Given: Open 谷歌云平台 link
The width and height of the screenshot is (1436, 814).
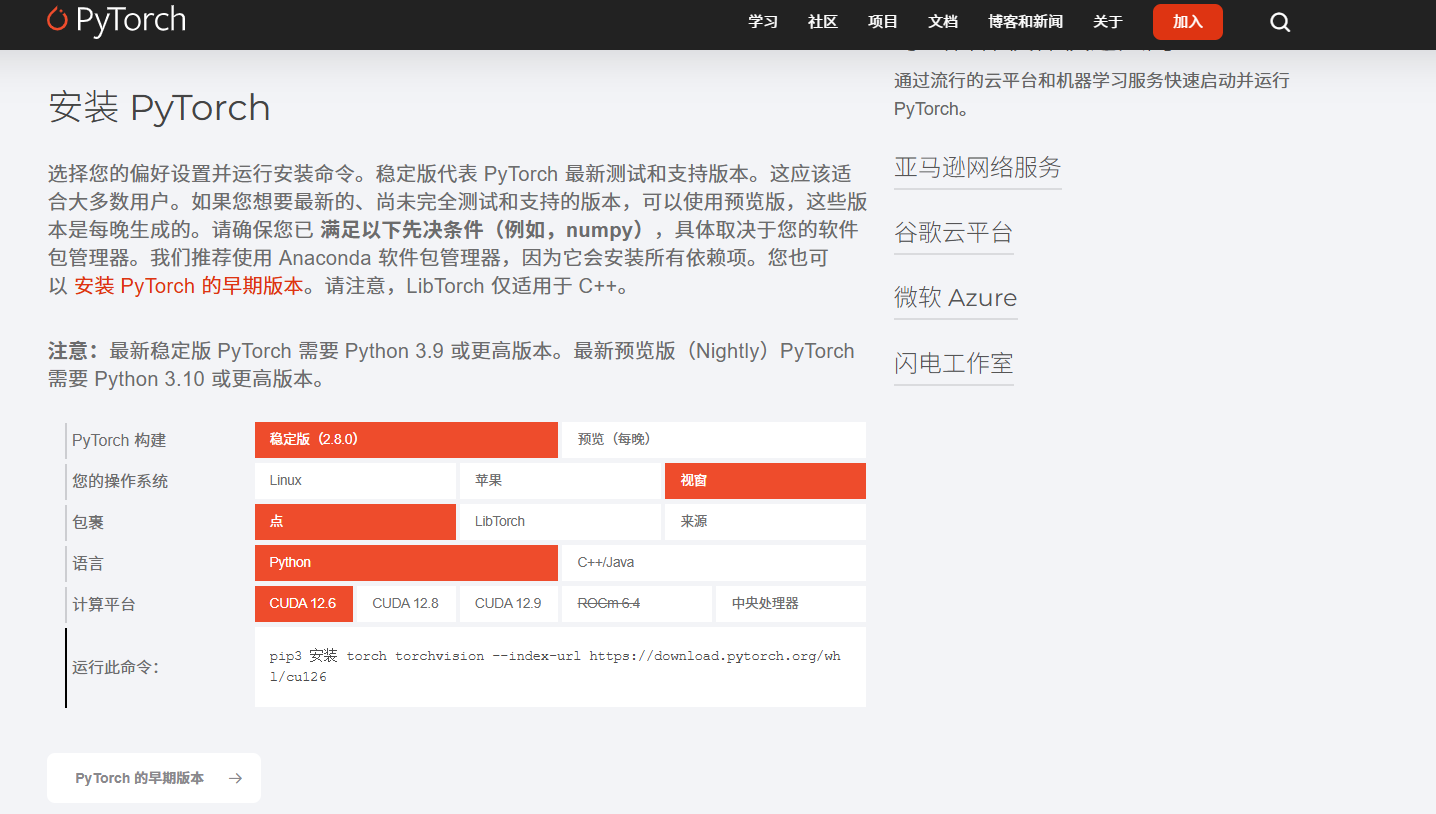Looking at the screenshot, I should (953, 233).
